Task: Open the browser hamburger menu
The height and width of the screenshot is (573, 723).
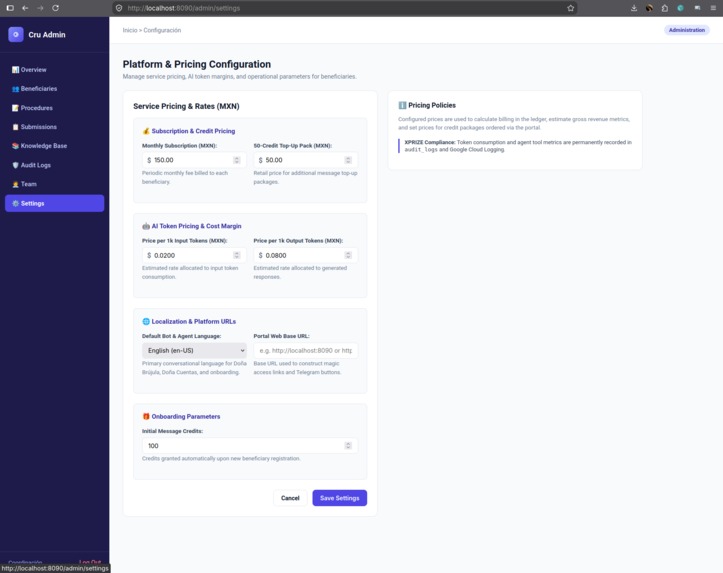Action: (713, 8)
